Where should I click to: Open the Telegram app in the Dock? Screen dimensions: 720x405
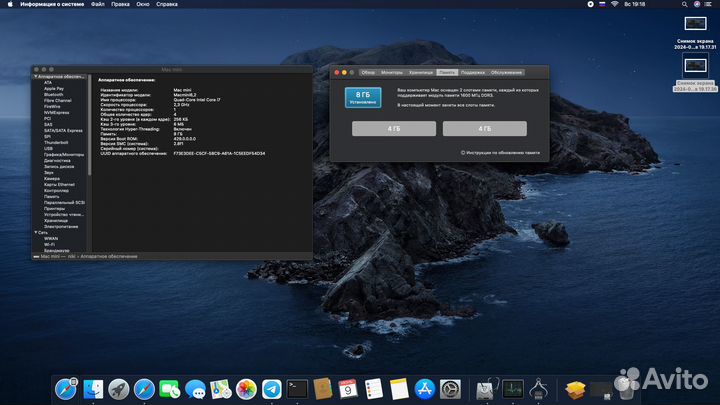coord(271,387)
